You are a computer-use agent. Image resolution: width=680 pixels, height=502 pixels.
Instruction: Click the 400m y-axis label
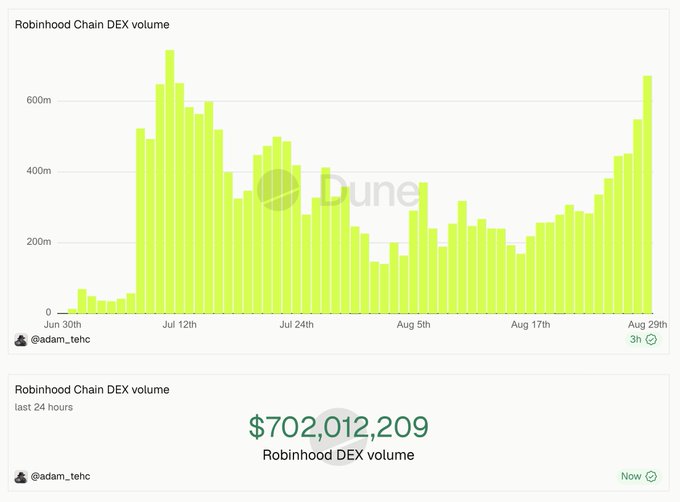39,171
